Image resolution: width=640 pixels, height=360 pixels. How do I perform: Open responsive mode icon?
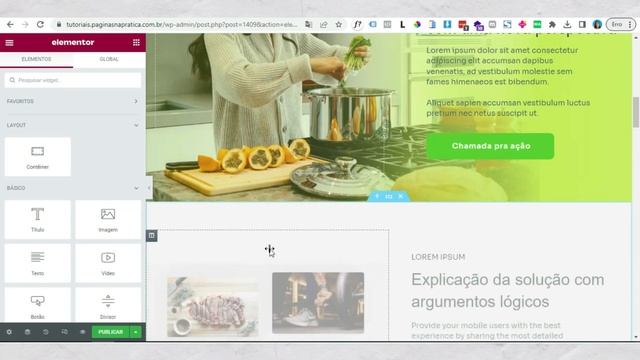64,332
